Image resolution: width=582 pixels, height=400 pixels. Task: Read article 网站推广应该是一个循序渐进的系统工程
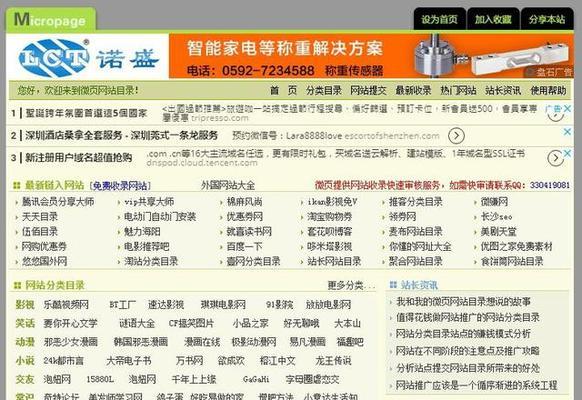(477, 385)
